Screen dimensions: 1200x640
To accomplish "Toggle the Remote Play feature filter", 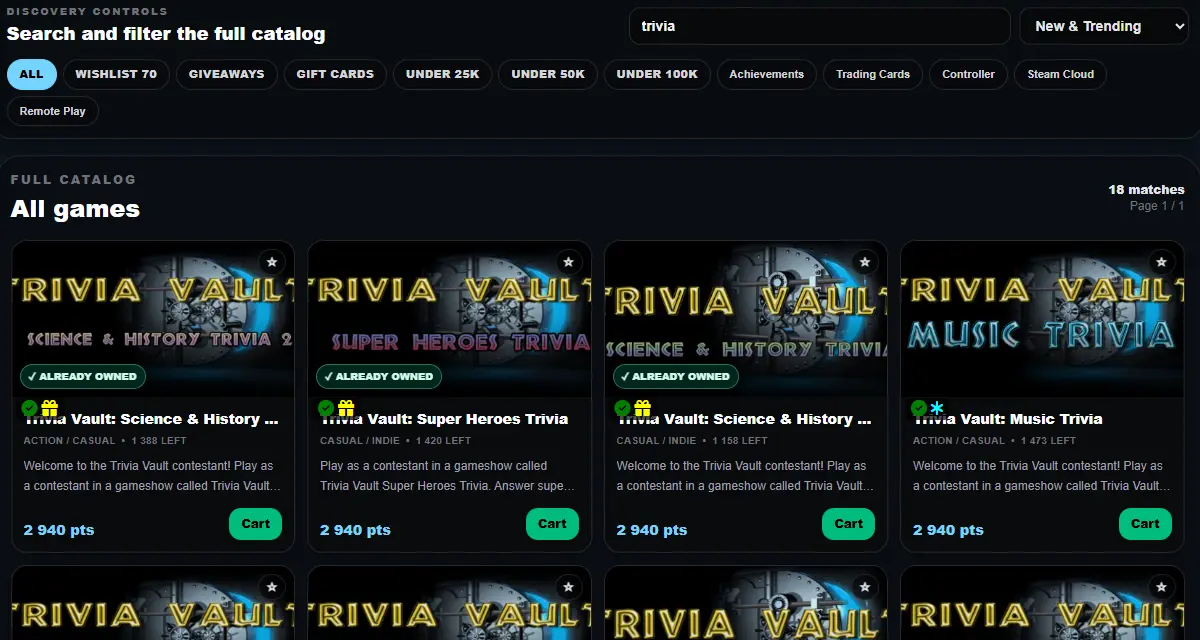I will 53,111.
